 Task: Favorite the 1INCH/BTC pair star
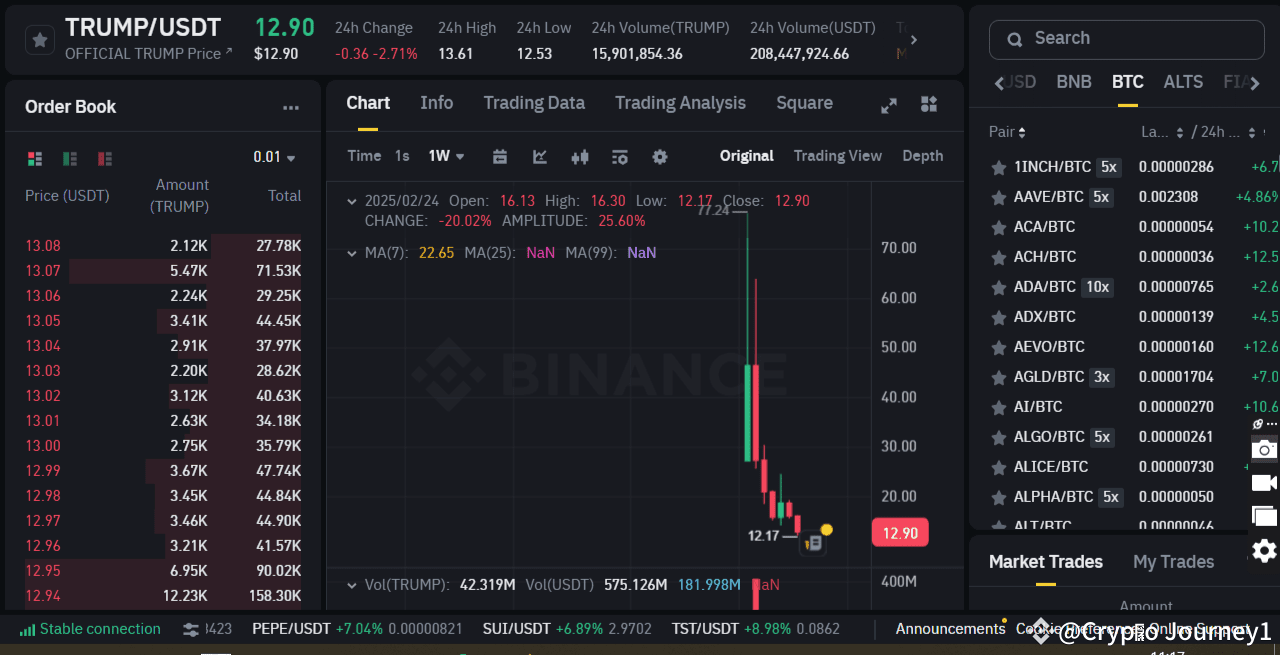[998, 167]
